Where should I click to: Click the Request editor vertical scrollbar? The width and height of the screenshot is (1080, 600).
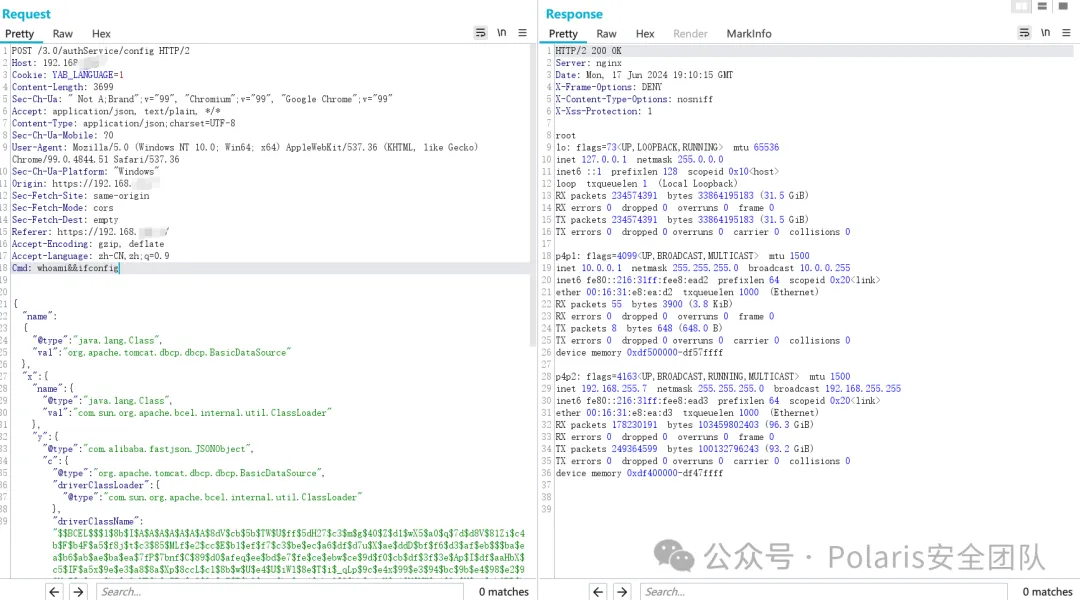(532, 196)
